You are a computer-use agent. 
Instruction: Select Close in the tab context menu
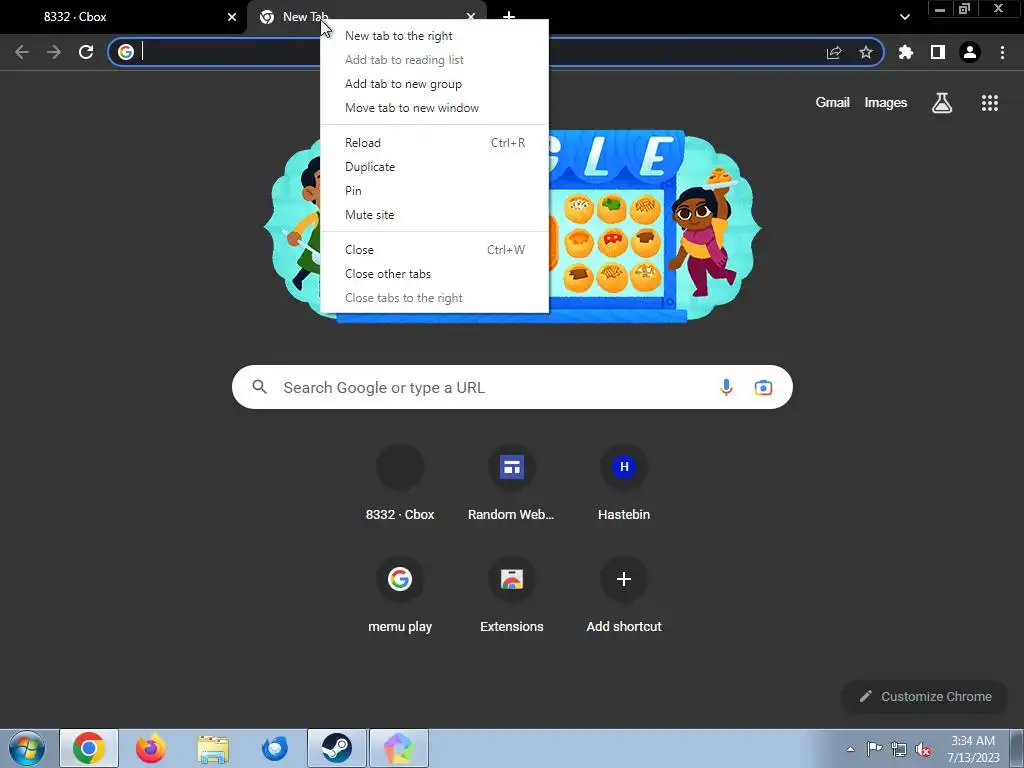tap(434, 249)
